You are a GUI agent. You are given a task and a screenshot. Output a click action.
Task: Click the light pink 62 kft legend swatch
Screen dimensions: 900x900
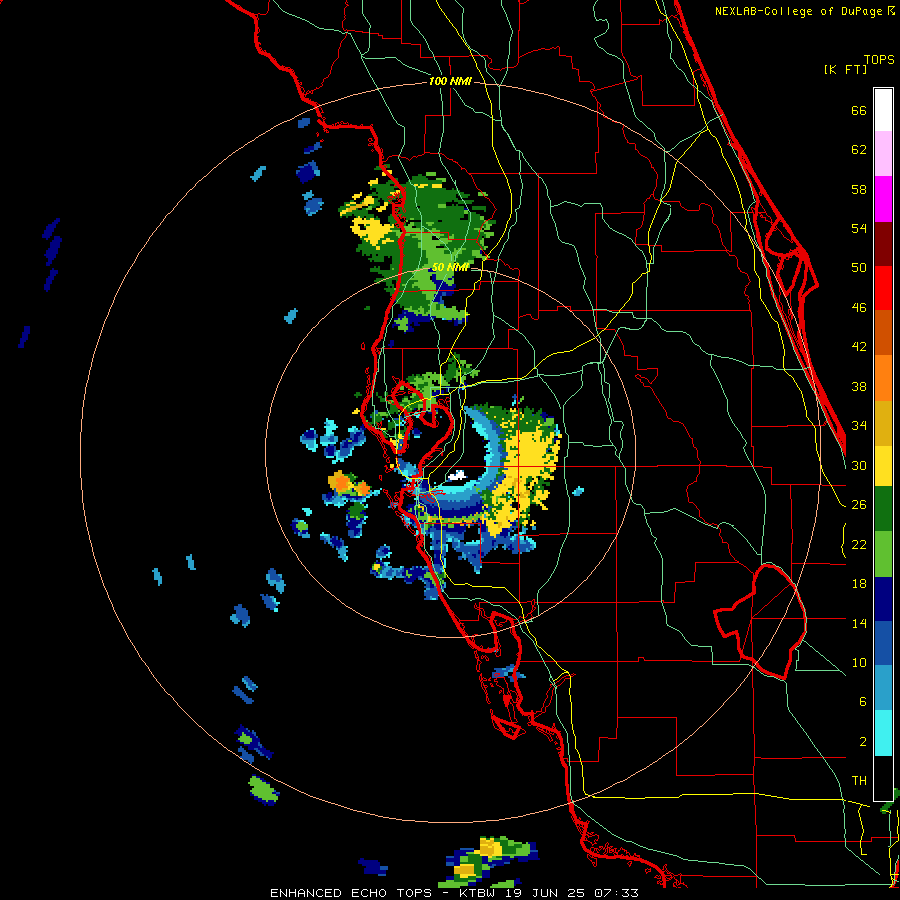point(883,154)
